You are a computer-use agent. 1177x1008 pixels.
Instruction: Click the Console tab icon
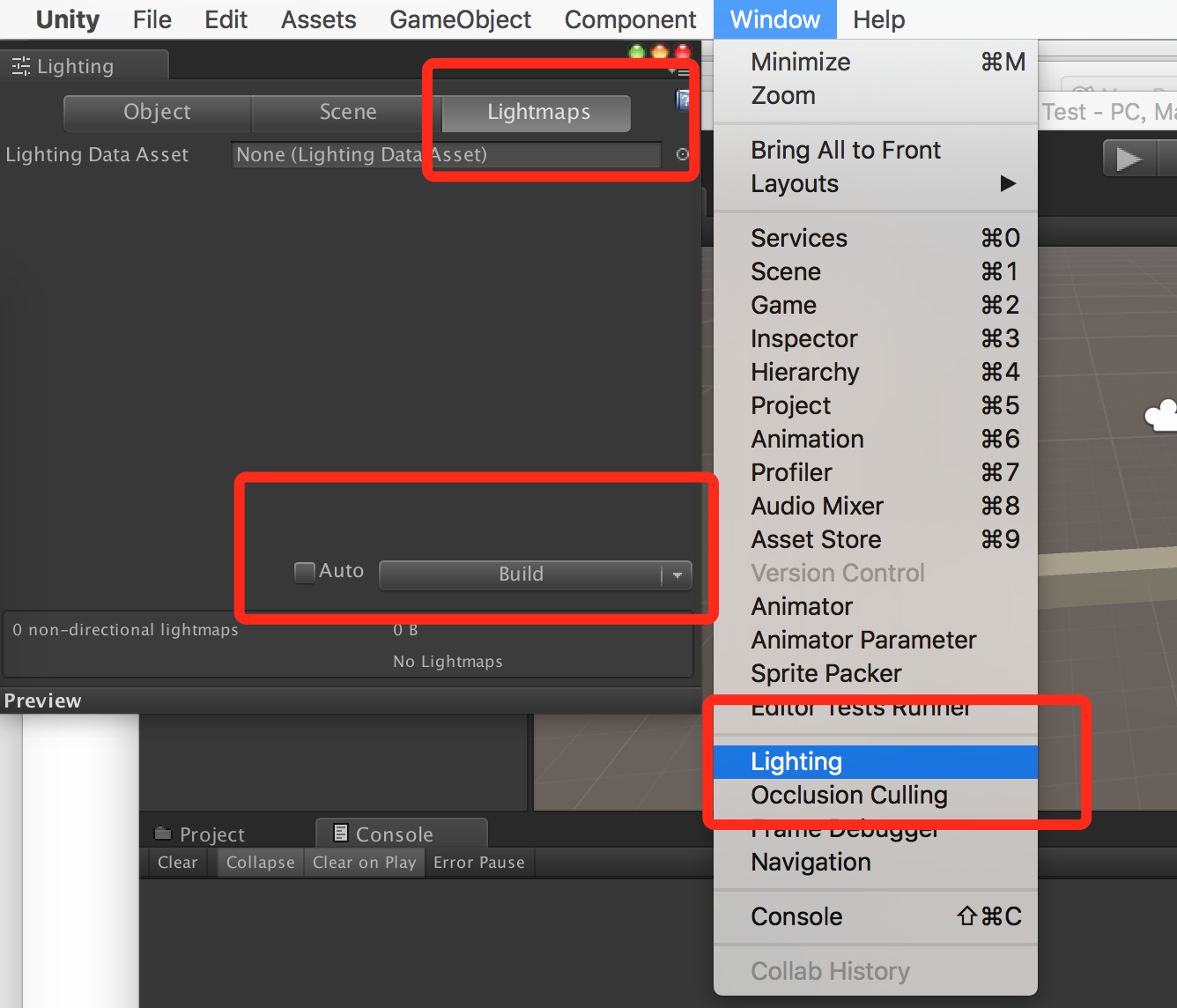coord(341,833)
